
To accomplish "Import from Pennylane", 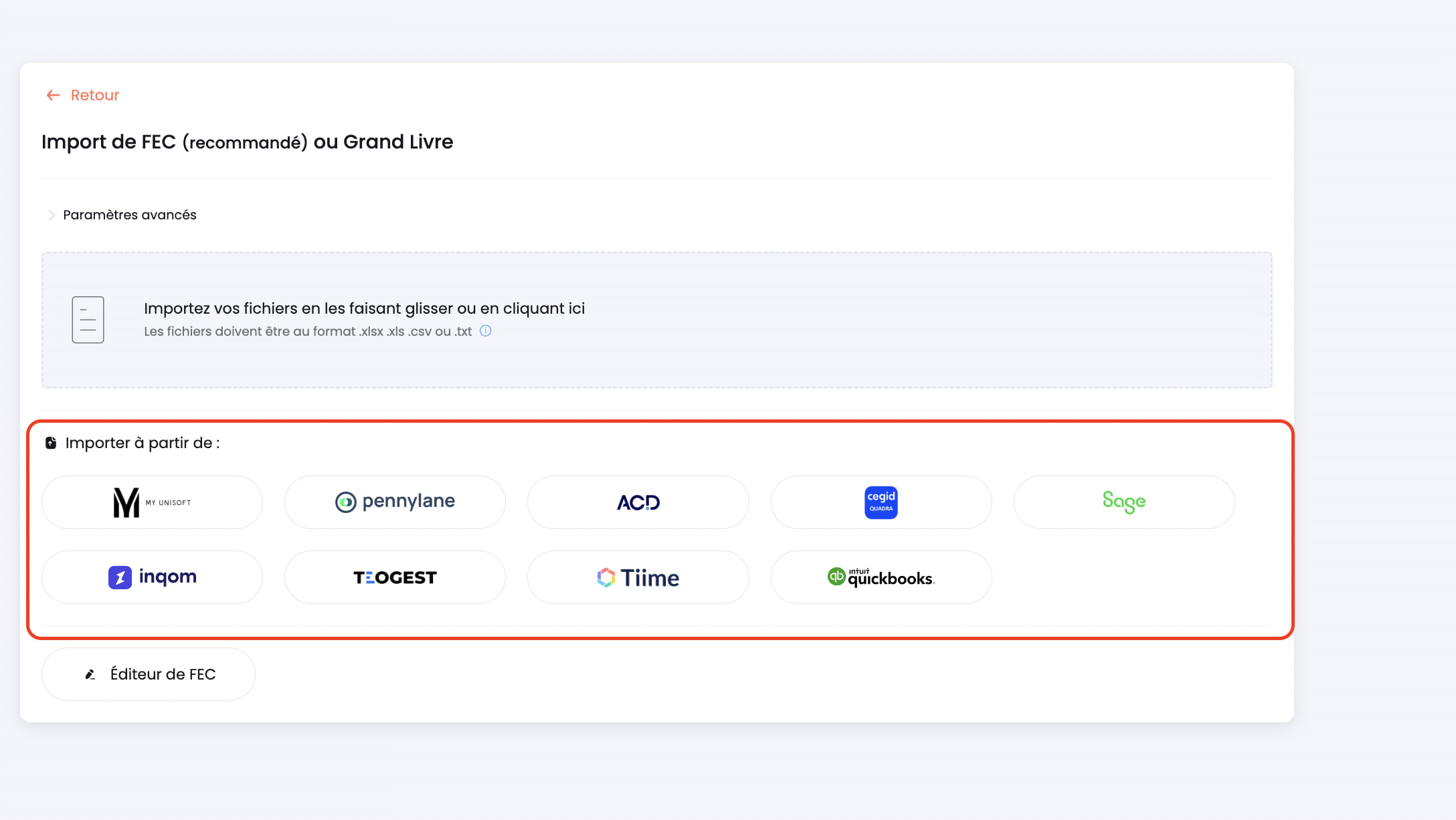I will [395, 502].
